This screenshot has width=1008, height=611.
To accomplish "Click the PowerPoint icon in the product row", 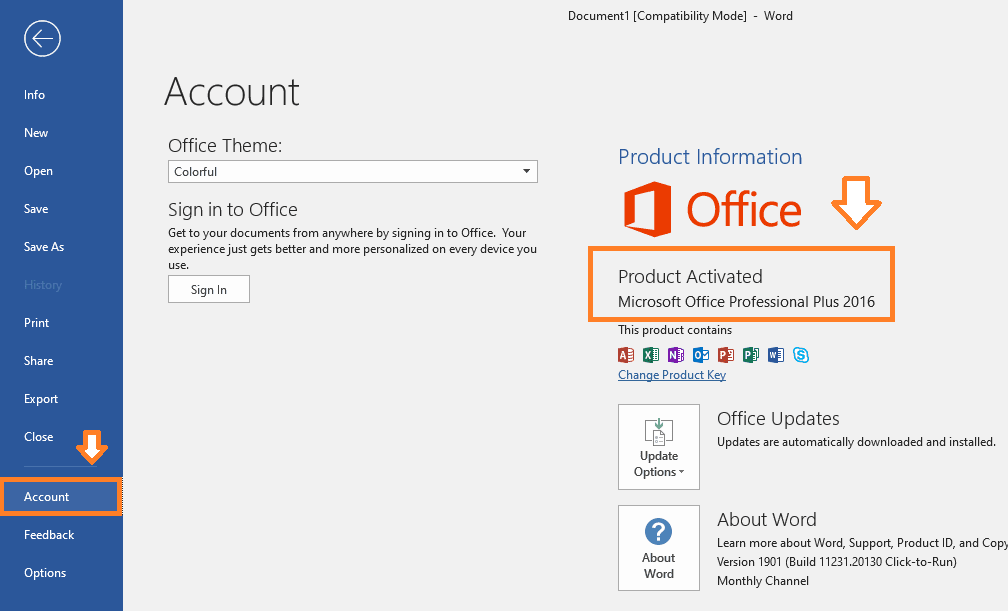I will [726, 355].
